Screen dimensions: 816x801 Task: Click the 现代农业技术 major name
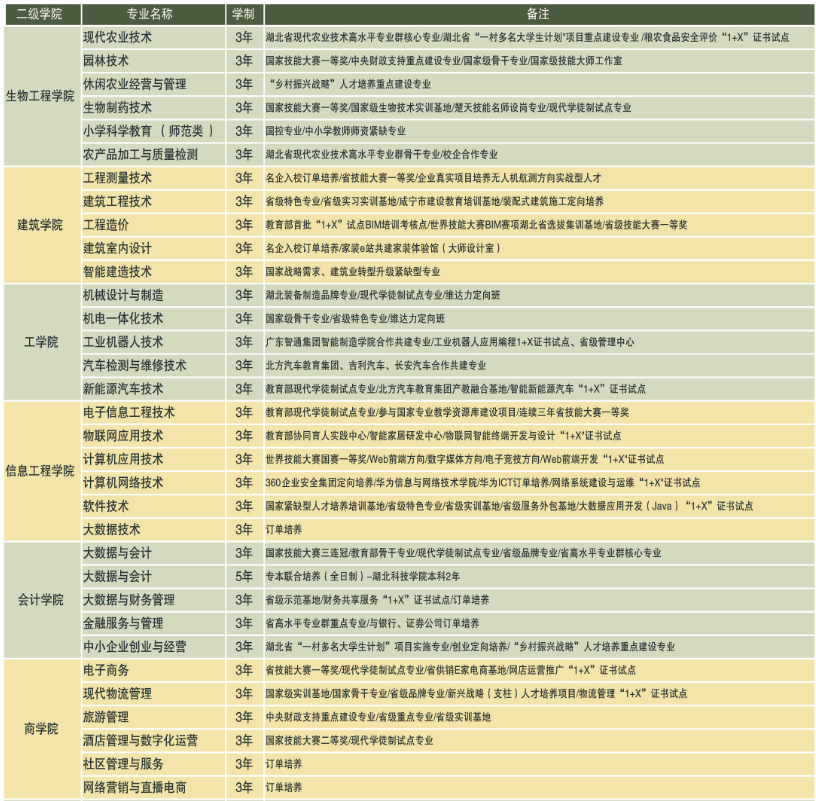point(117,37)
